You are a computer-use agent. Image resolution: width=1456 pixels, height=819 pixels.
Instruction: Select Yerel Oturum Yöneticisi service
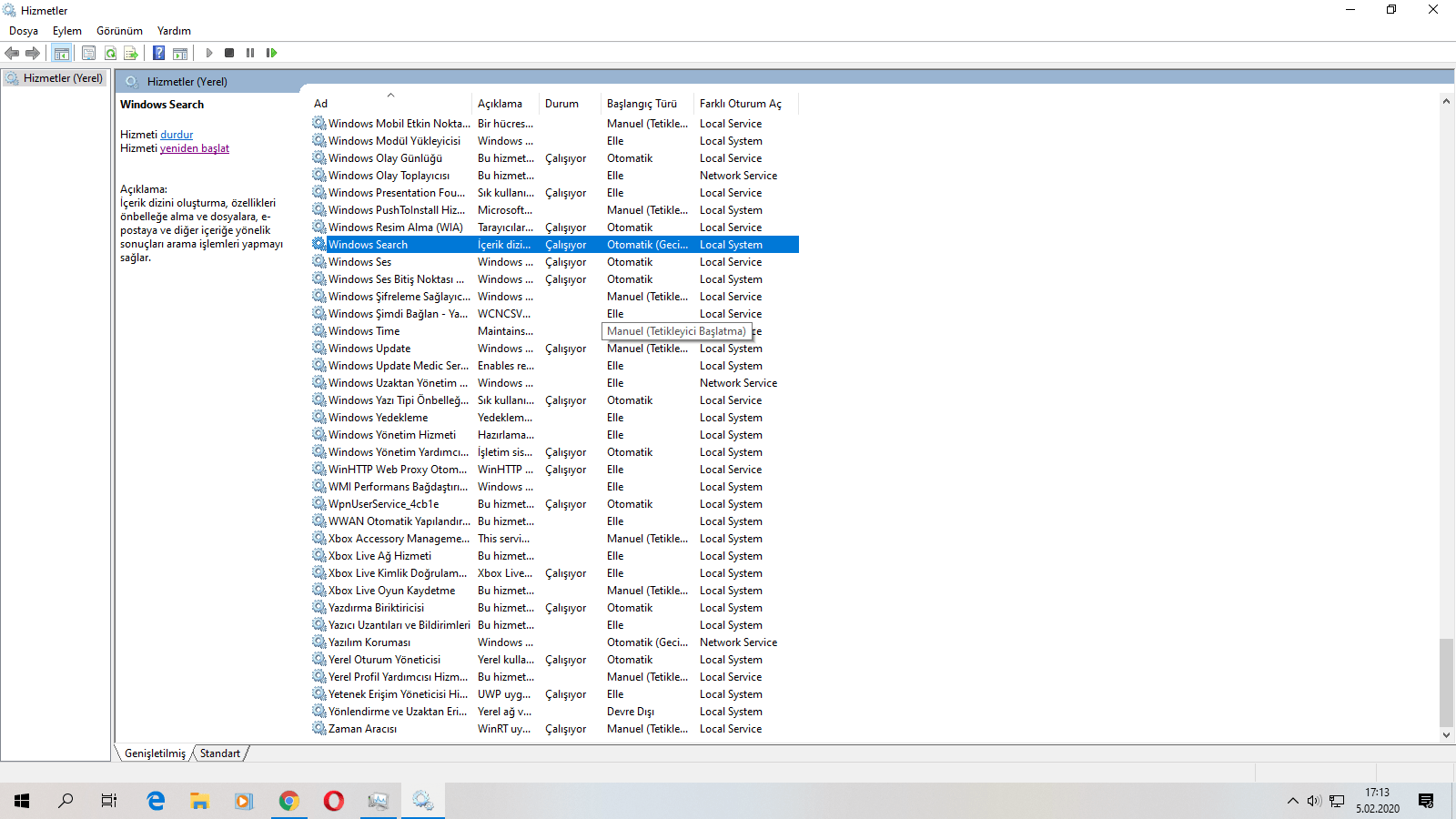pos(555,660)
